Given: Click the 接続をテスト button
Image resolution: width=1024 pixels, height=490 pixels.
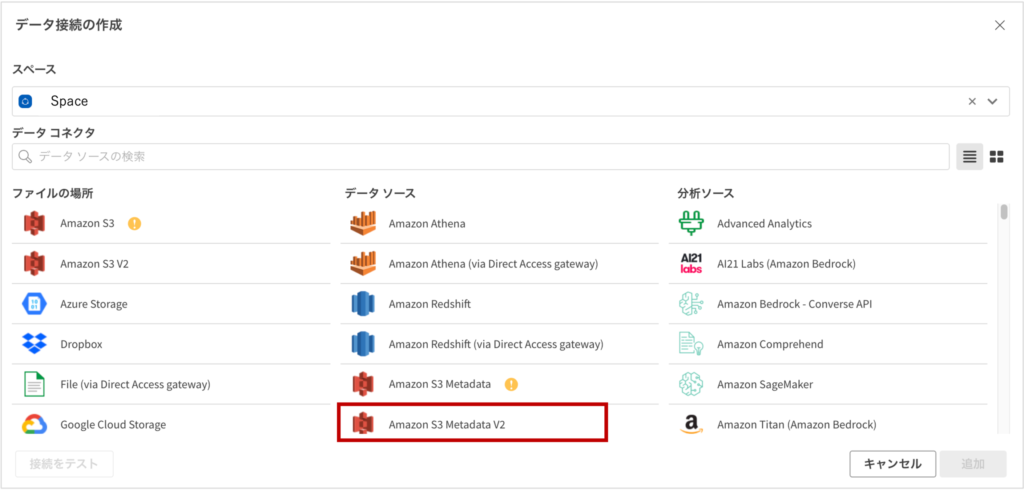Looking at the screenshot, I should point(64,464).
